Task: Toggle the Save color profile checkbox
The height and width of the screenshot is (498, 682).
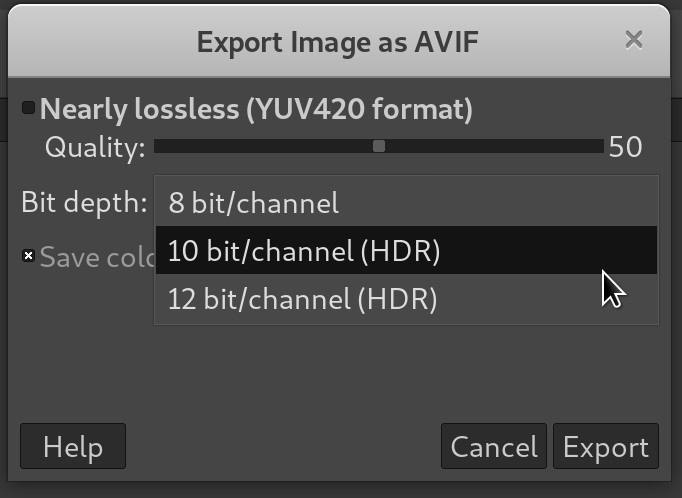Action: [29, 257]
